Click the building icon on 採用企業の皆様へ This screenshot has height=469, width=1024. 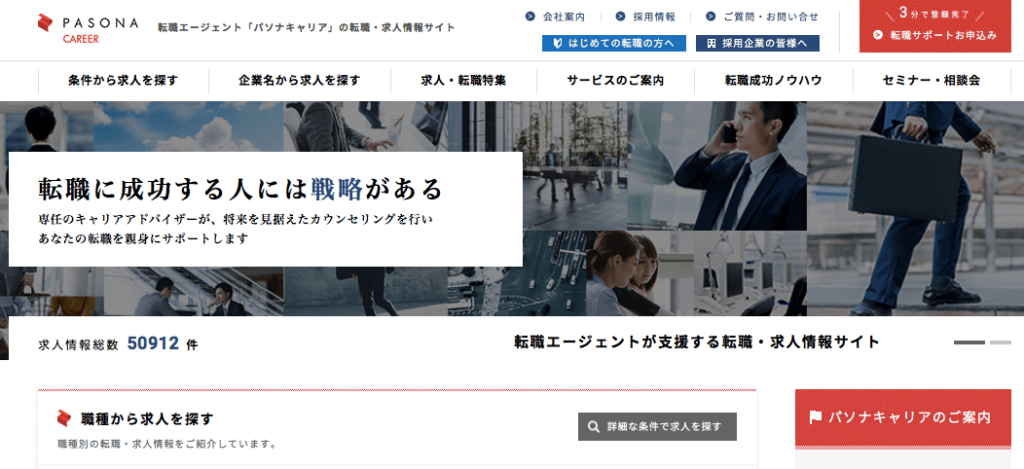[711, 43]
